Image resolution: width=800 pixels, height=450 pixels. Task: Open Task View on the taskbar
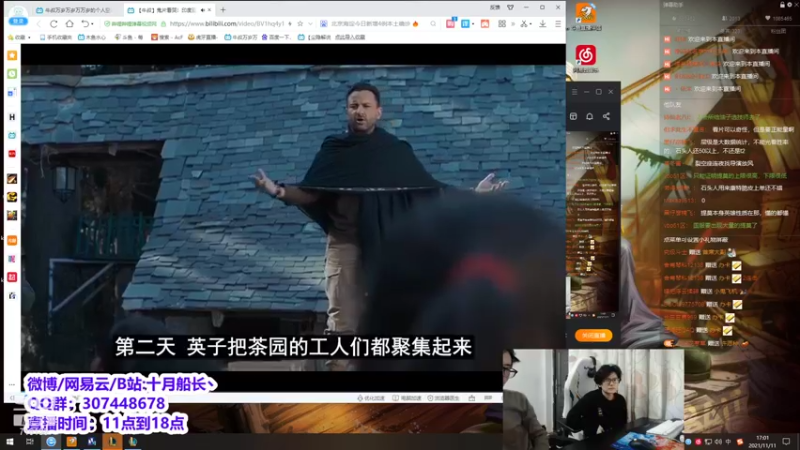tap(30, 441)
